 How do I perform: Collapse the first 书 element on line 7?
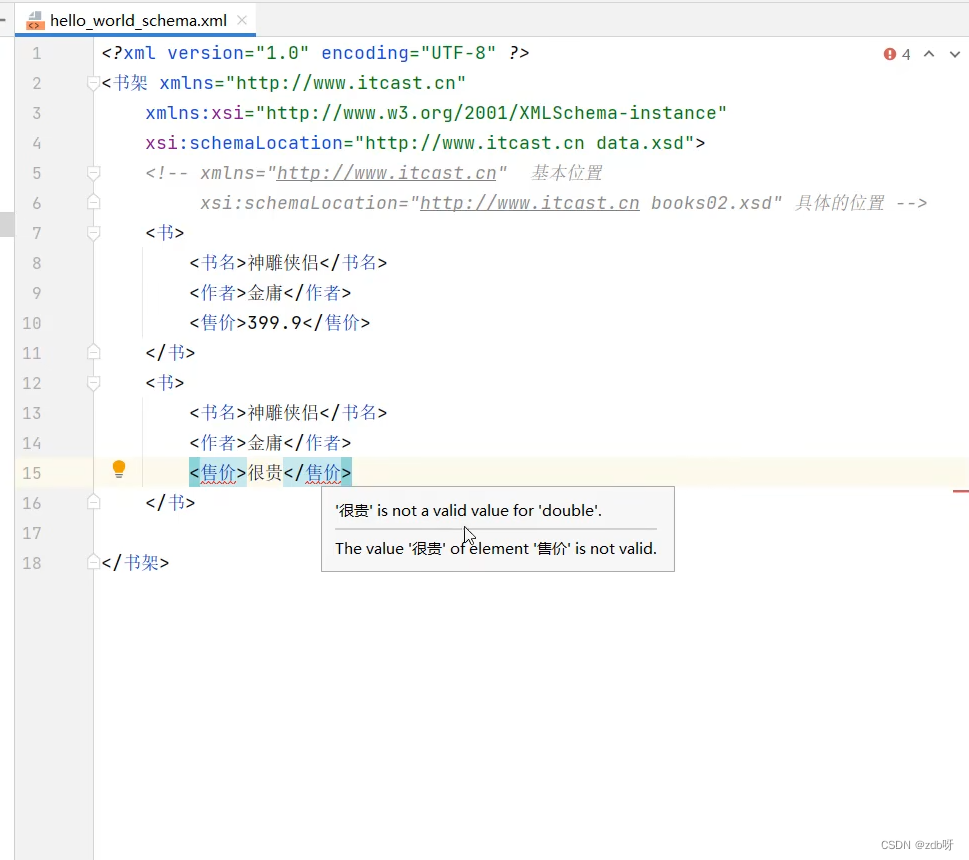[x=93, y=232]
